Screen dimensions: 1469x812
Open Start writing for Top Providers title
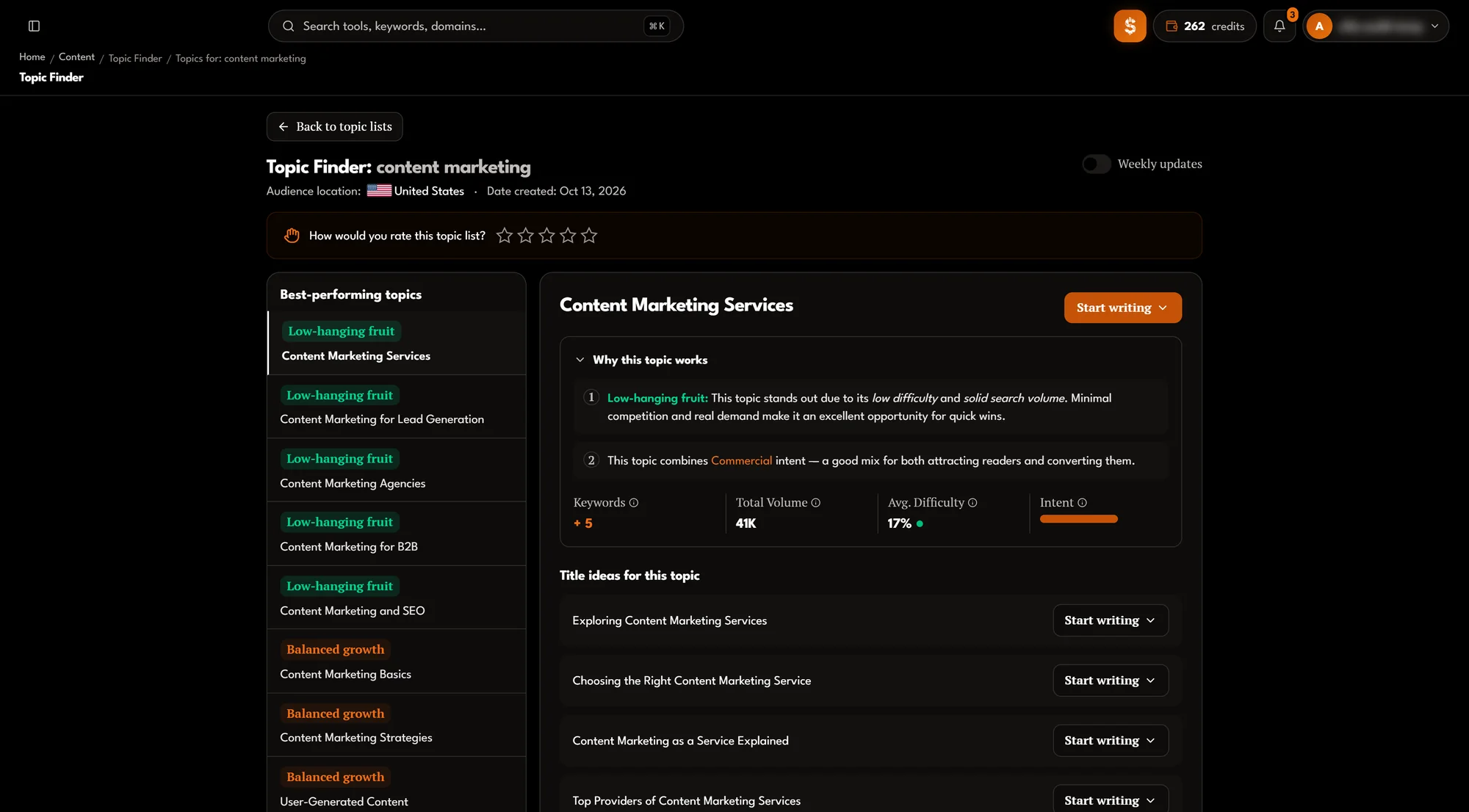tap(1111, 800)
